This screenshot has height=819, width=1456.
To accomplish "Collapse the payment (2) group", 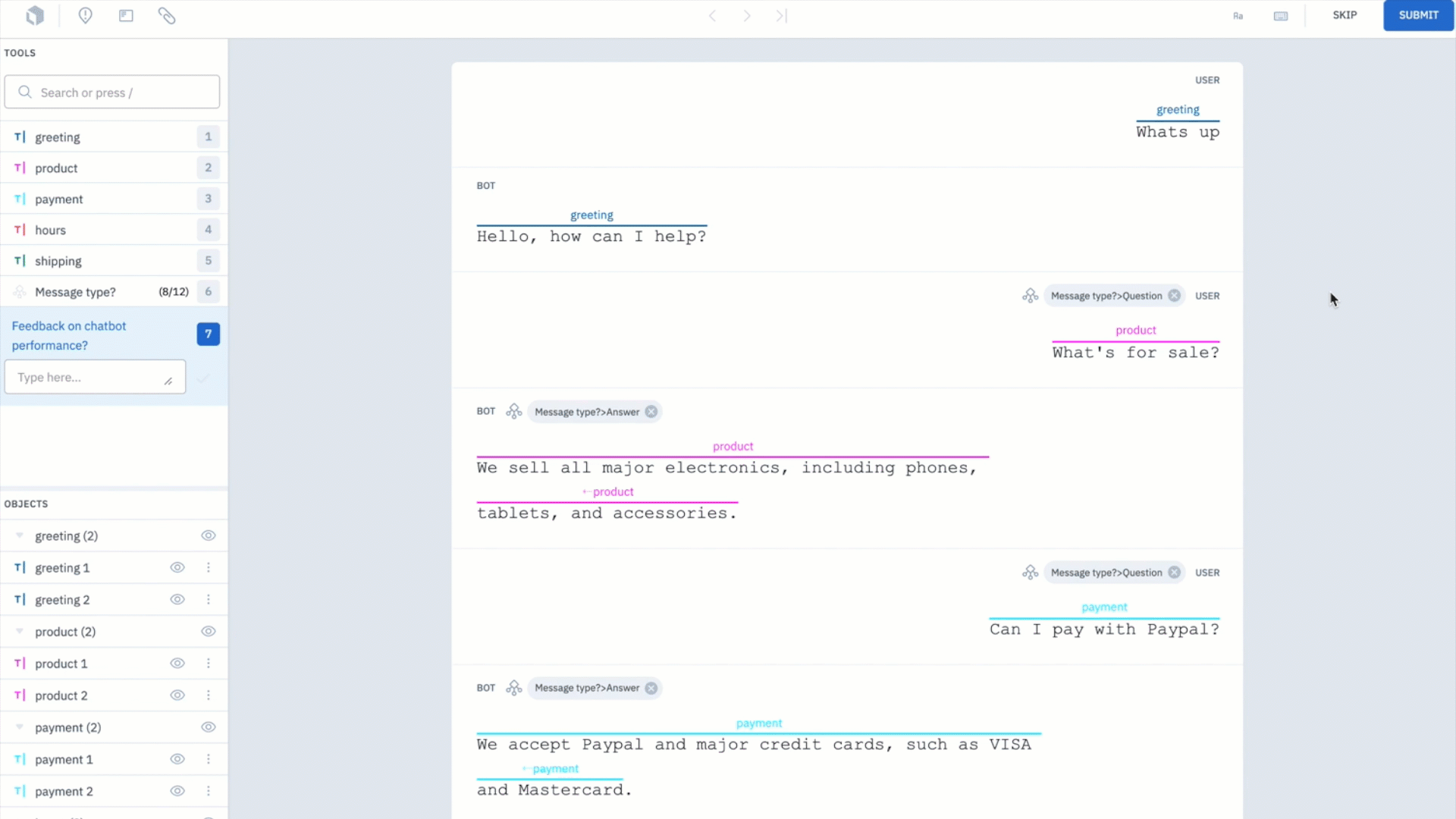I will click(20, 727).
